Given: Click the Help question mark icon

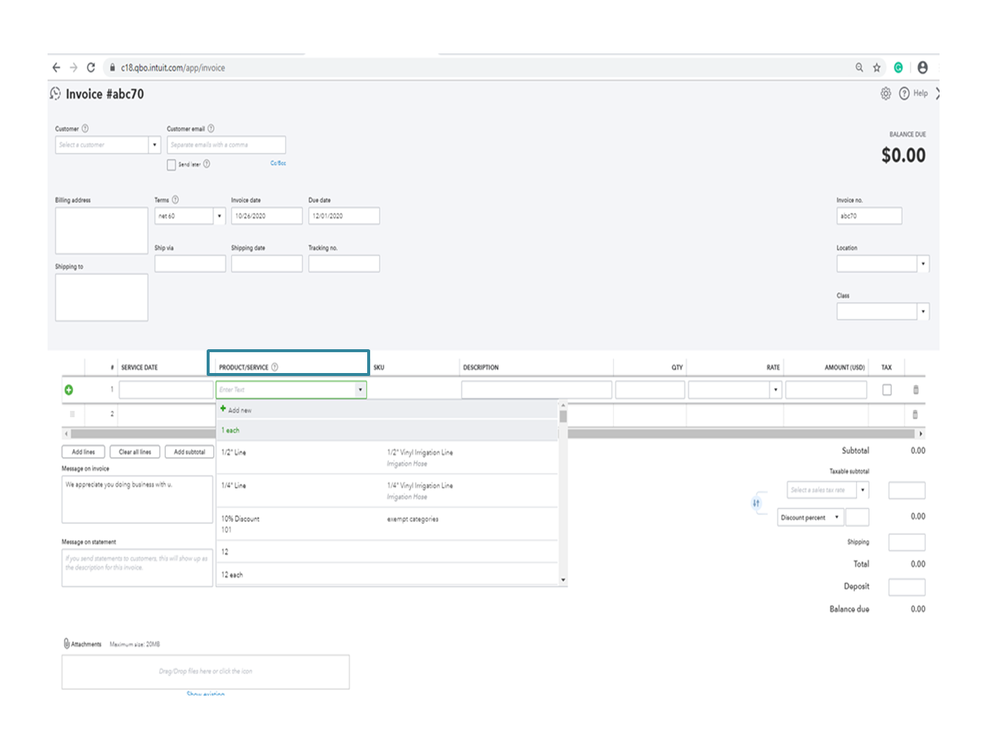Looking at the screenshot, I should [x=904, y=94].
